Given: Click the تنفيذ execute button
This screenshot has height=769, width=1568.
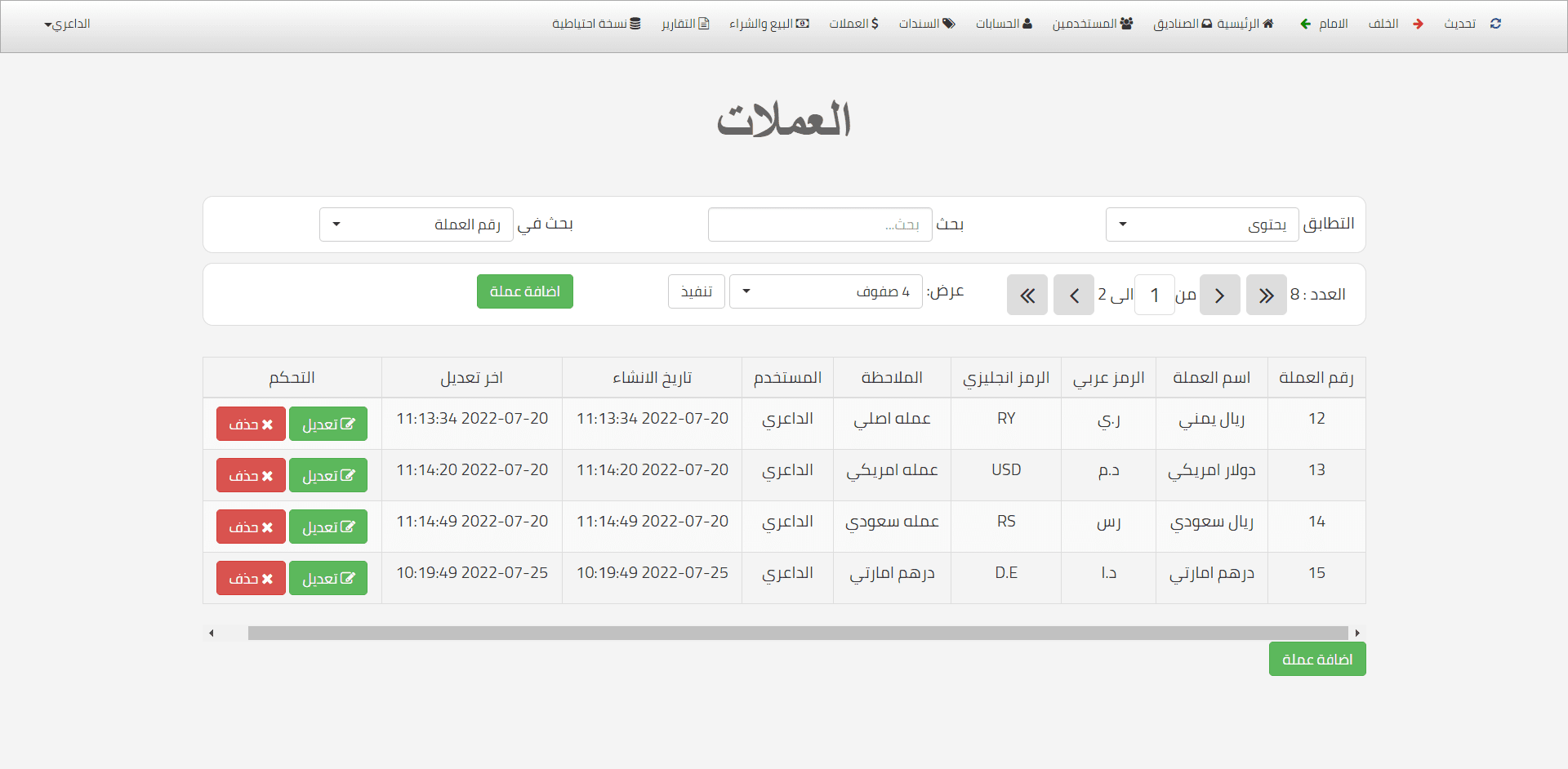Looking at the screenshot, I should [696, 291].
